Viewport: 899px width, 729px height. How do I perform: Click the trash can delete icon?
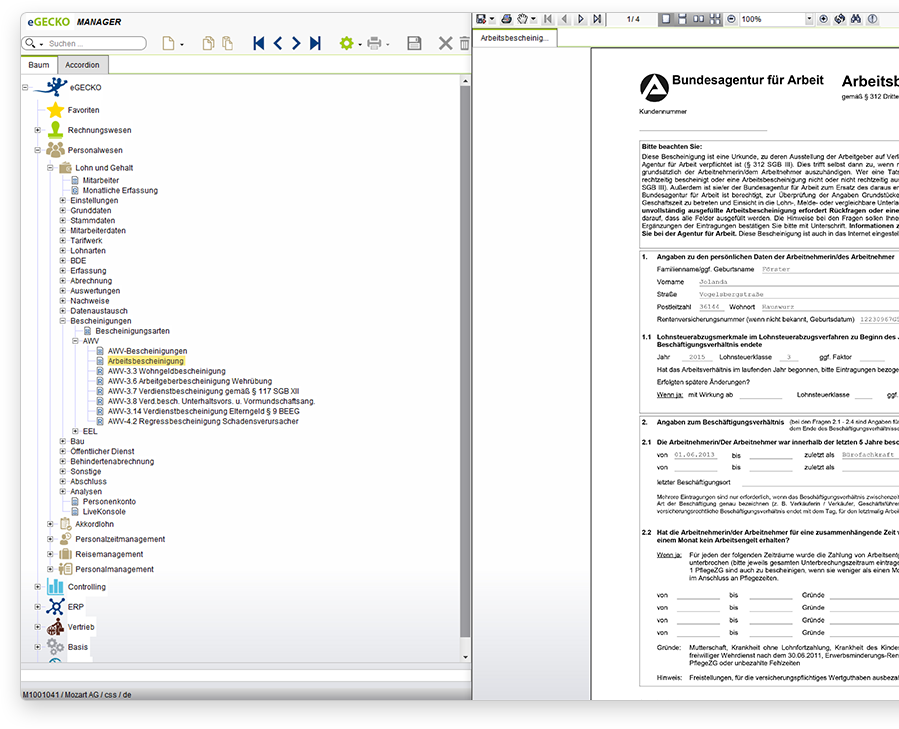click(464, 43)
